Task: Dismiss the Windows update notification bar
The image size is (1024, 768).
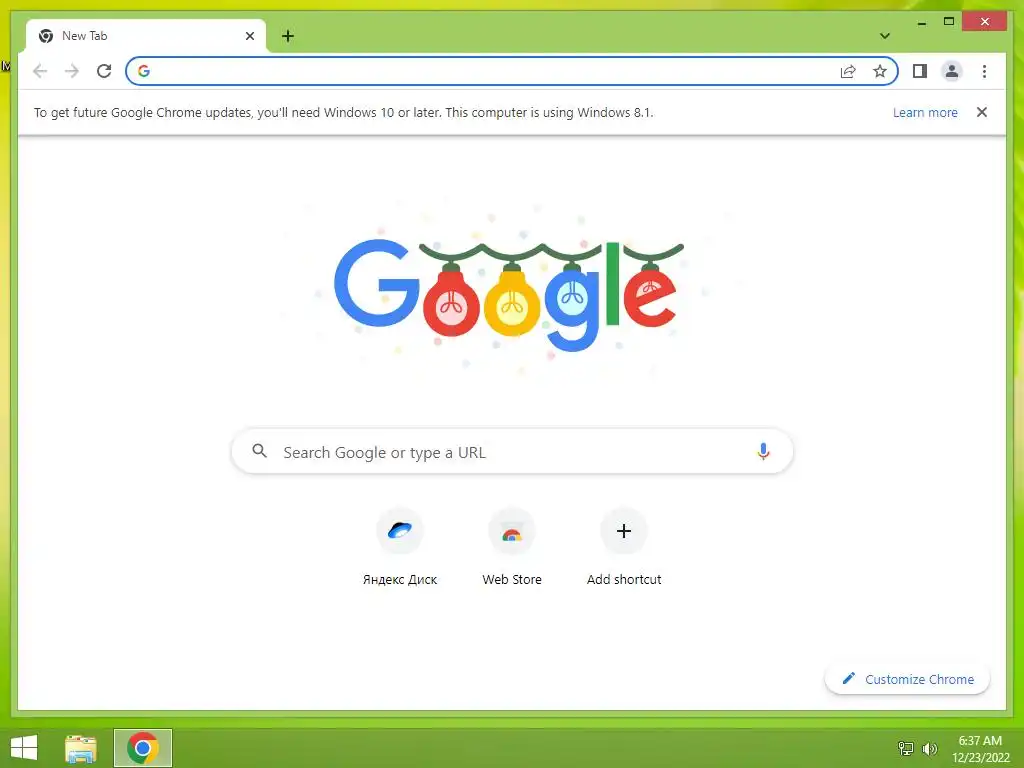Action: (982, 112)
